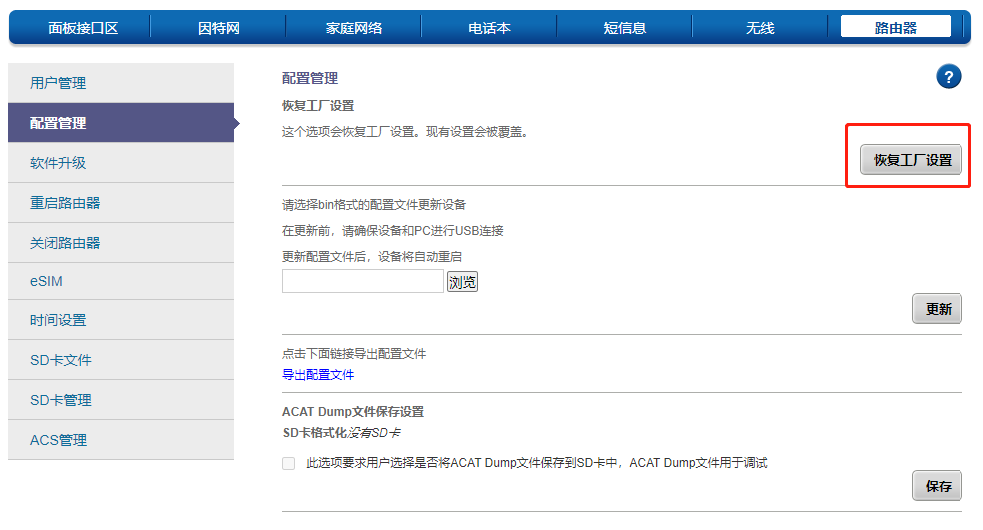Click the 浏览 browse button
This screenshot has height=530, width=983.
coord(462,282)
